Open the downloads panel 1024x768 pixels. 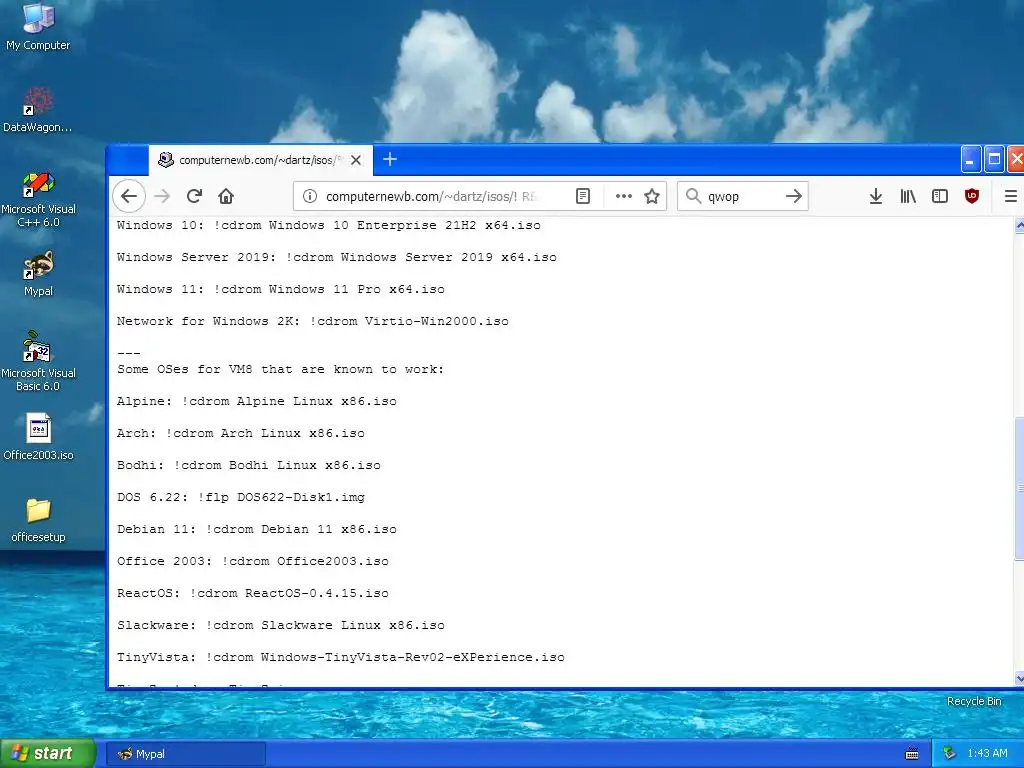pos(876,196)
